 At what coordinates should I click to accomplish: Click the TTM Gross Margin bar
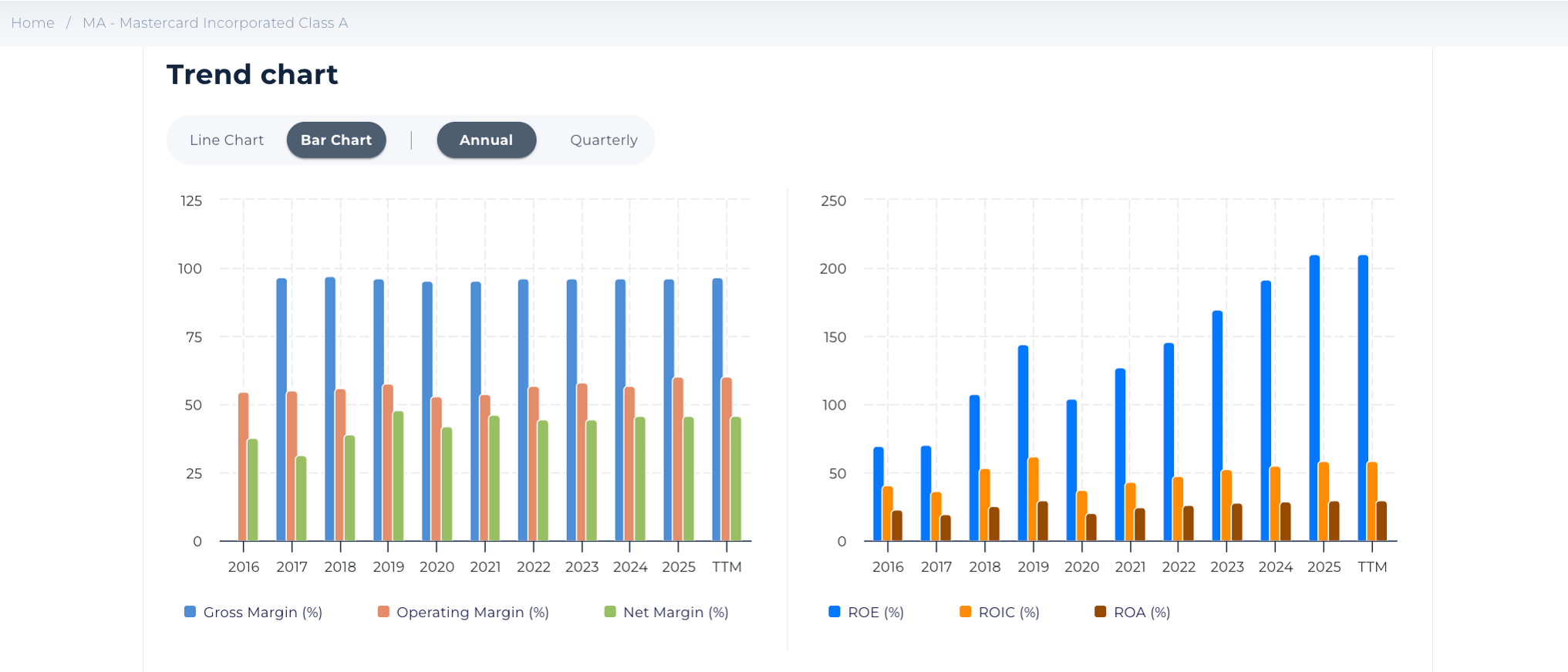[717, 409]
